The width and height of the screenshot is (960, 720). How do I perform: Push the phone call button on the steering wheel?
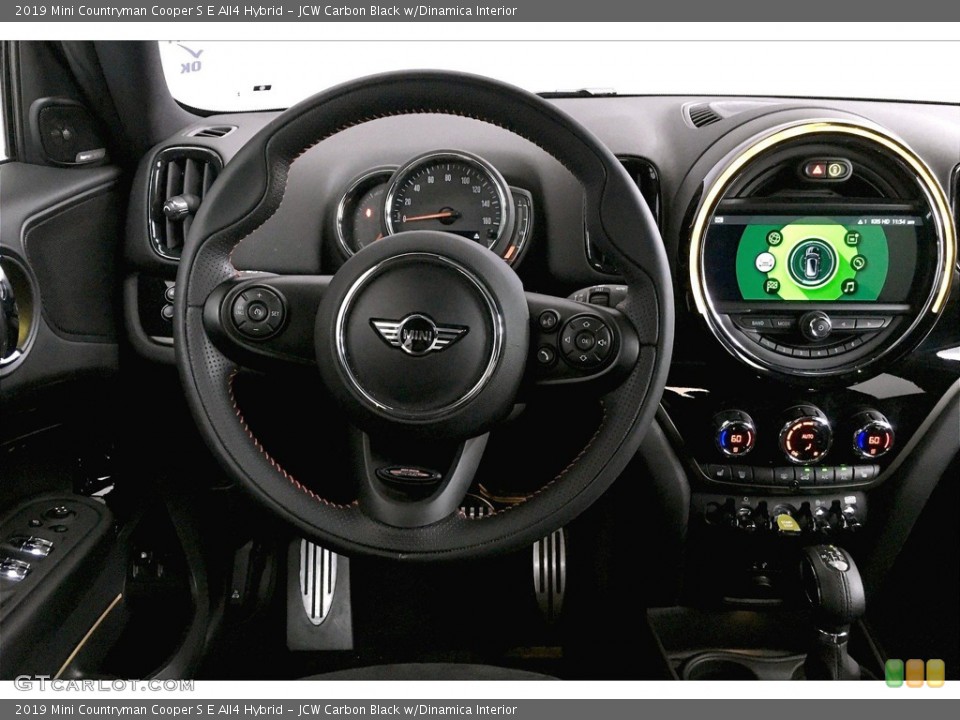(x=545, y=354)
